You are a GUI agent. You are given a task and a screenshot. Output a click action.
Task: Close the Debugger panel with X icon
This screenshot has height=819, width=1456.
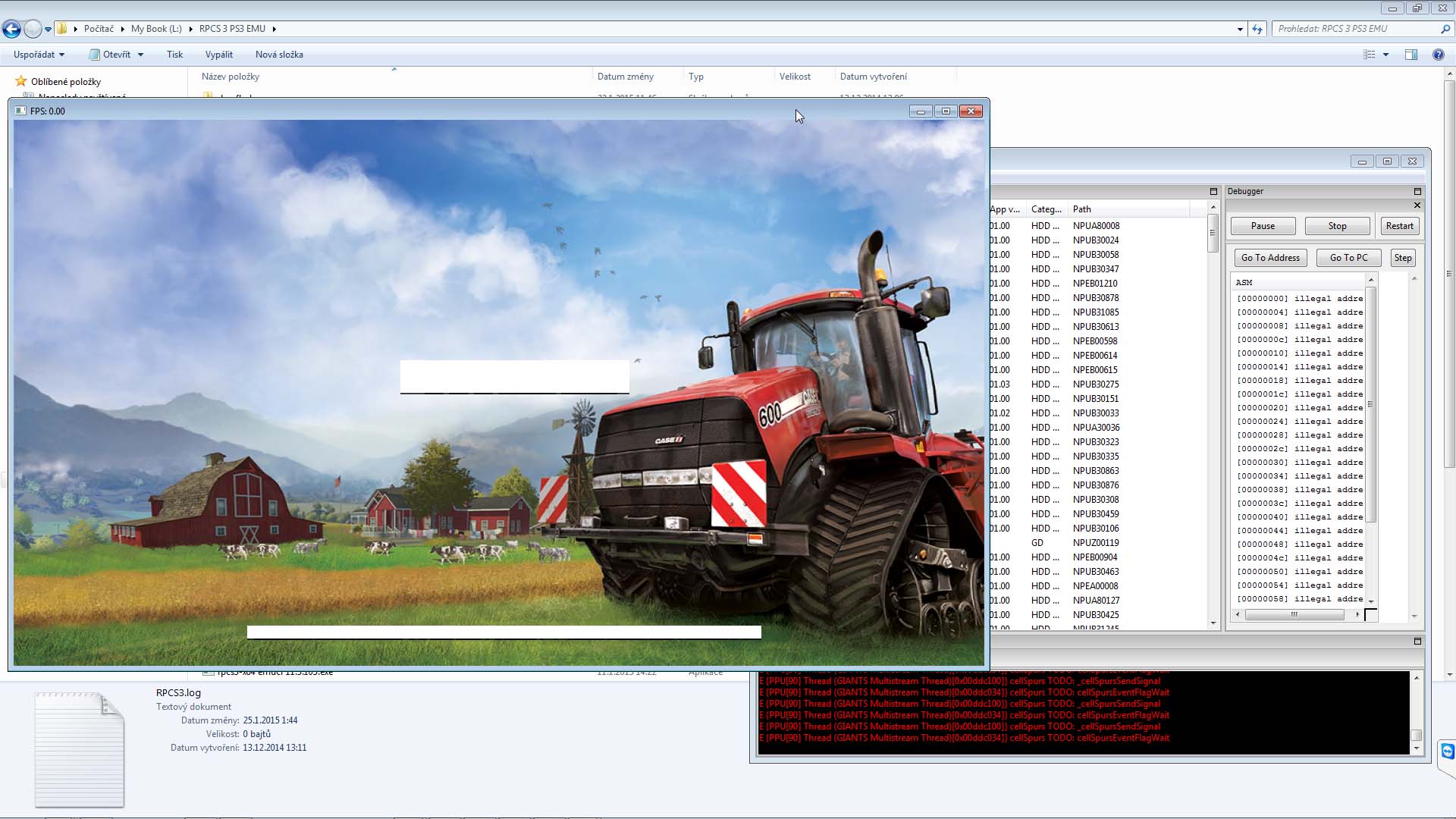click(x=1417, y=206)
